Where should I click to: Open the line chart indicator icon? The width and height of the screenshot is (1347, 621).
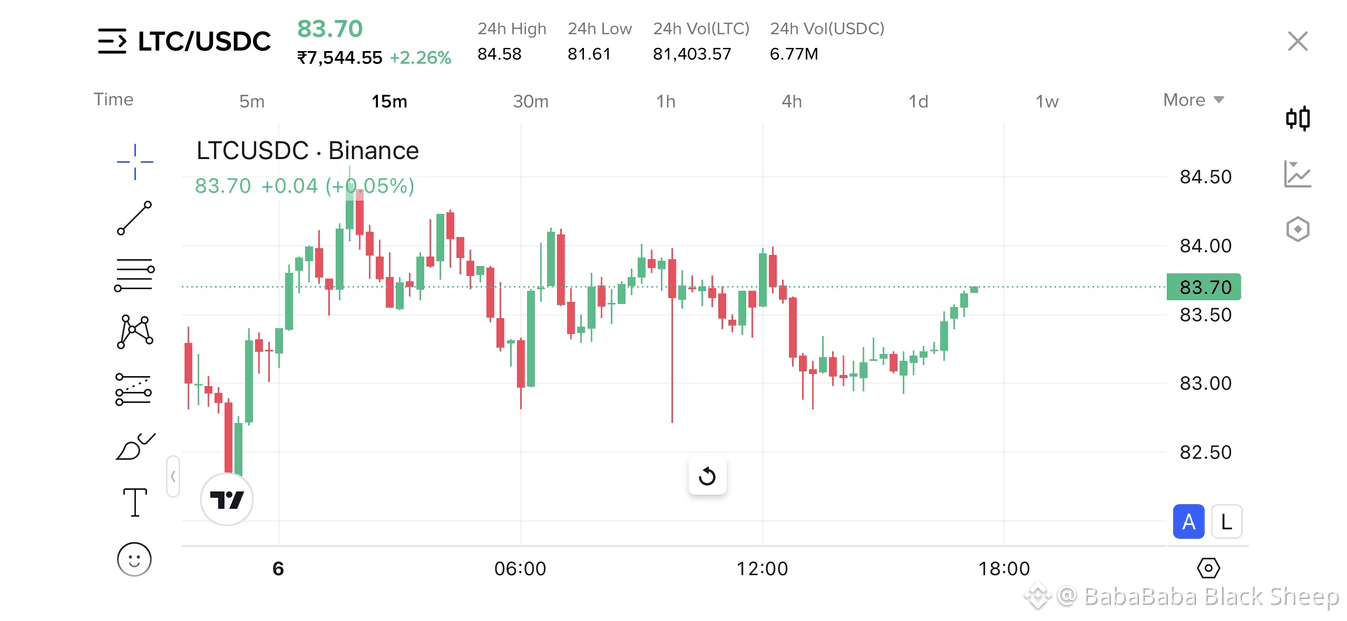coord(1297,174)
